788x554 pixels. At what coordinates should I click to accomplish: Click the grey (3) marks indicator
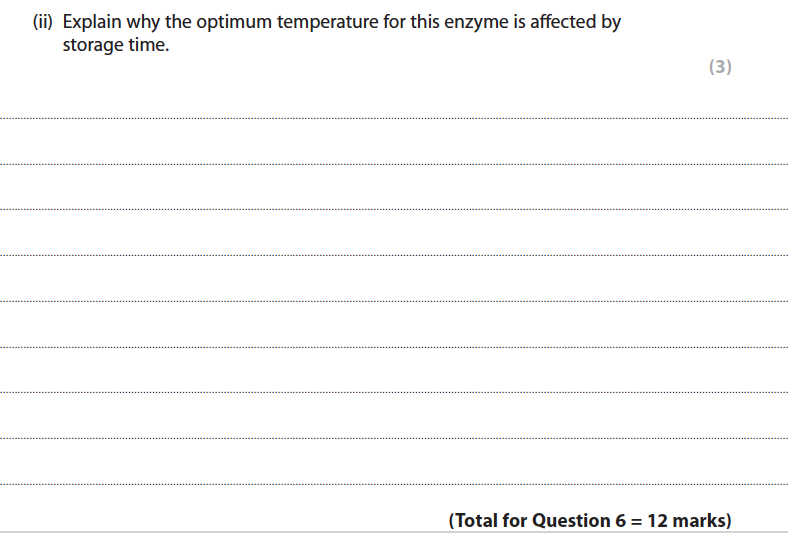(x=720, y=67)
